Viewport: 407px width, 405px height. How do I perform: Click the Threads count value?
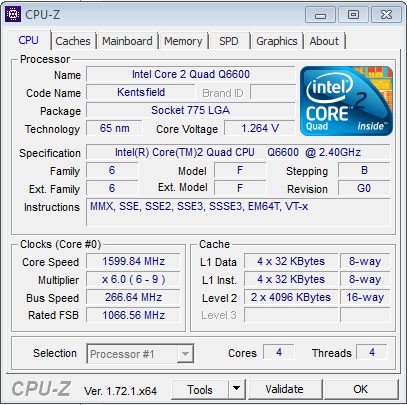[x=372, y=352]
